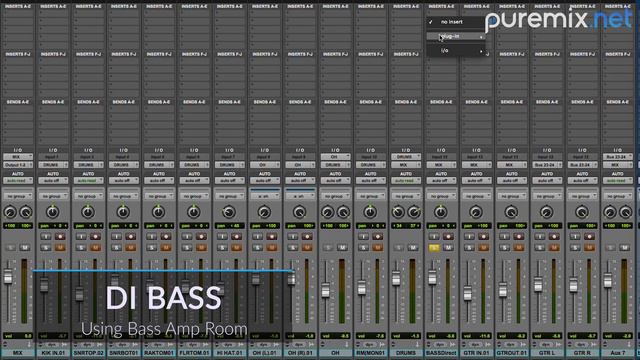Viewport: 640px width, 360px height.
Task: Toggle input monitor on BASSDirect
Action: tap(434, 236)
